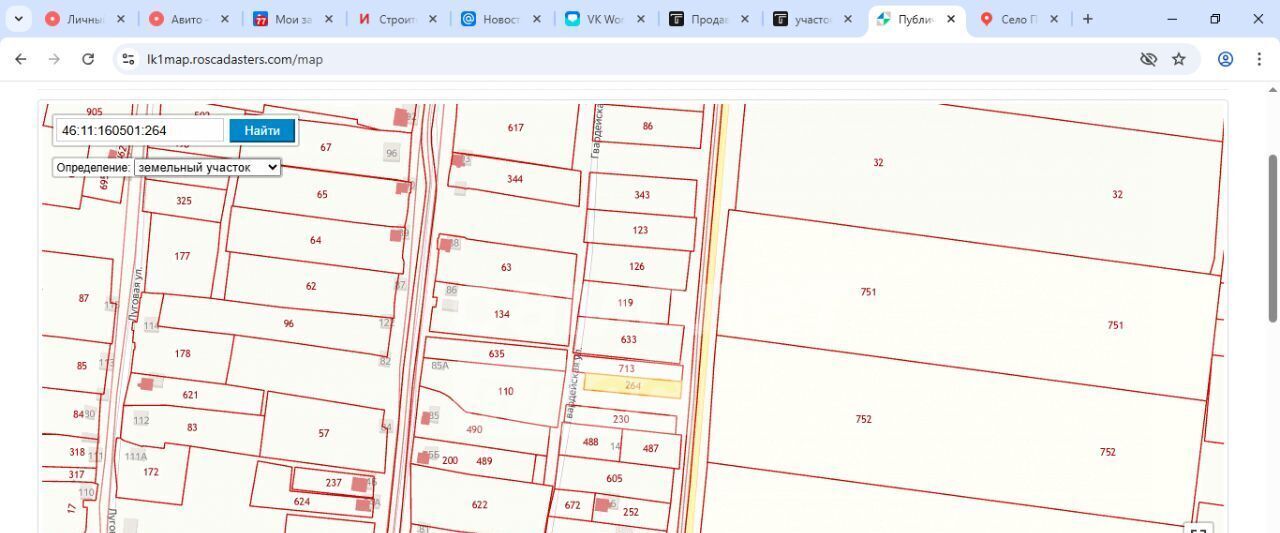Screen dimensions: 1280x533
Task: Click parcel 172 on the map
Action: pyautogui.click(x=151, y=472)
